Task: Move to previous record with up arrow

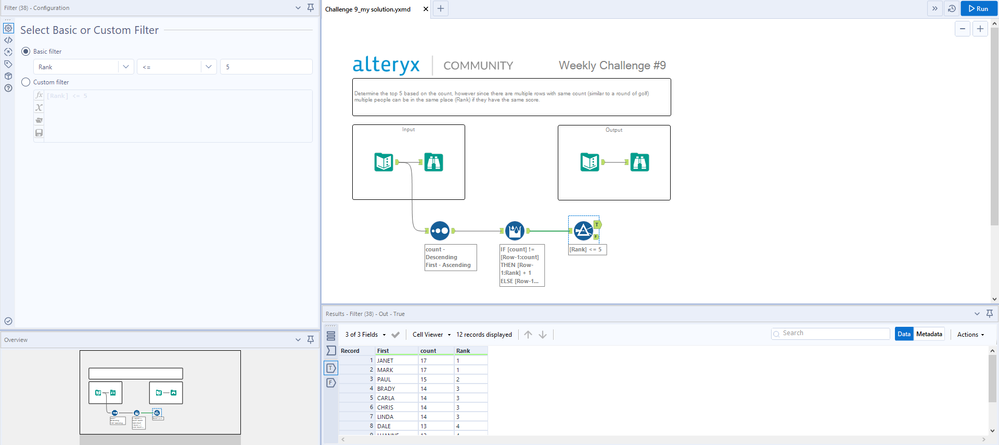Action: click(528, 335)
